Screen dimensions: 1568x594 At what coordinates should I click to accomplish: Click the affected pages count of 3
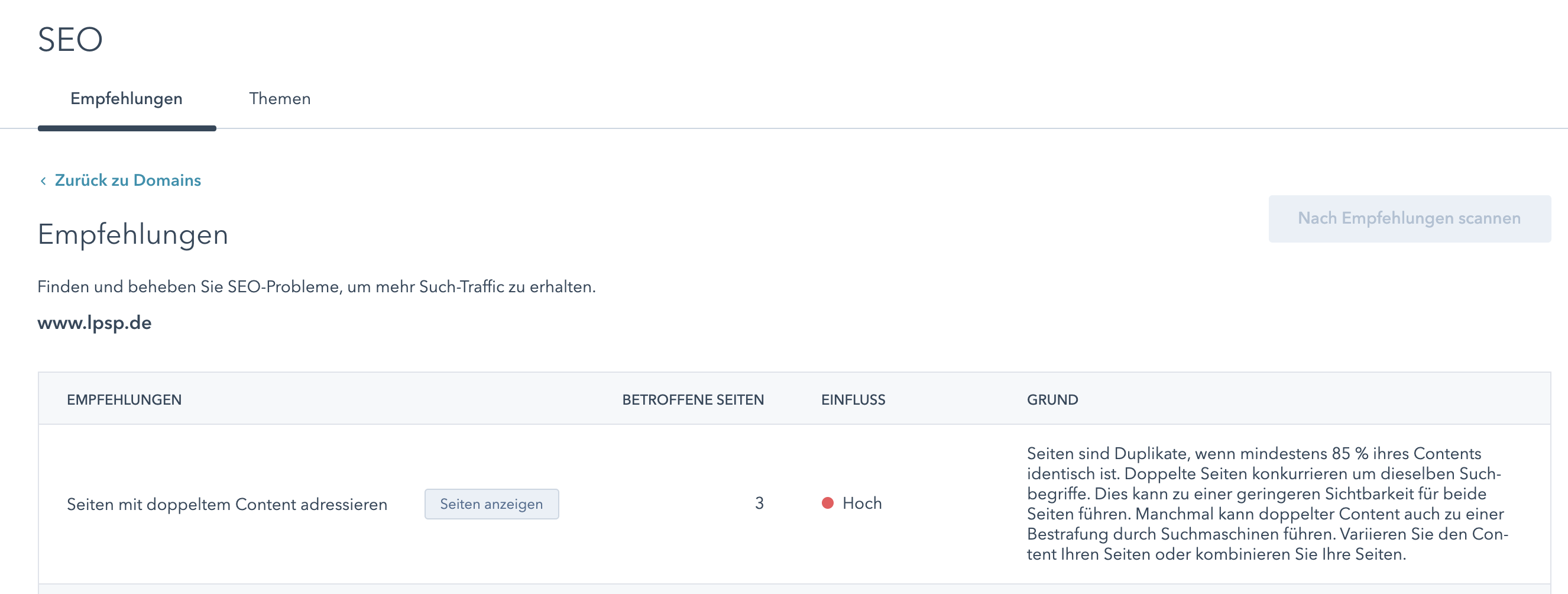coord(759,503)
